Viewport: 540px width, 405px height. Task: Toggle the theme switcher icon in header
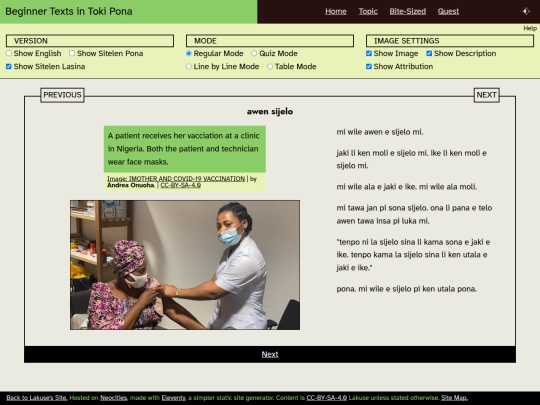click(x=526, y=11)
